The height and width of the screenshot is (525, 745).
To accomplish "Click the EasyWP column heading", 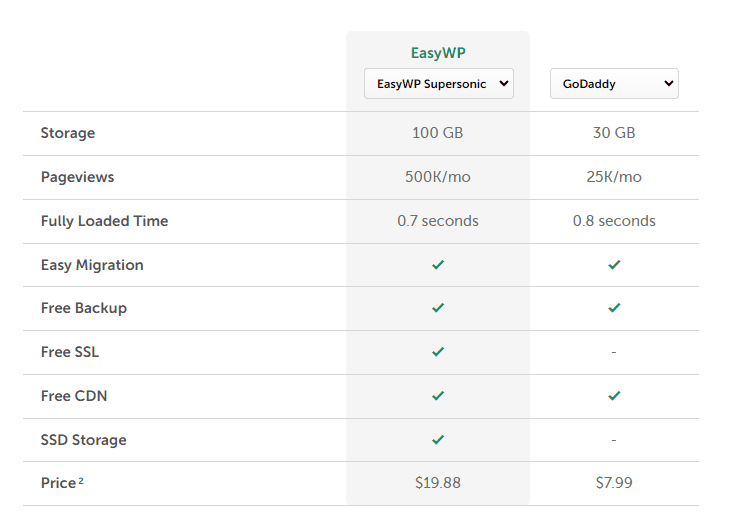I will (x=438, y=53).
